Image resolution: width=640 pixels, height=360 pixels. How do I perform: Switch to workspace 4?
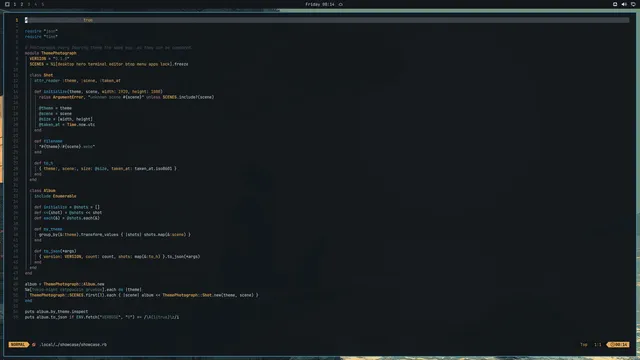36,4
